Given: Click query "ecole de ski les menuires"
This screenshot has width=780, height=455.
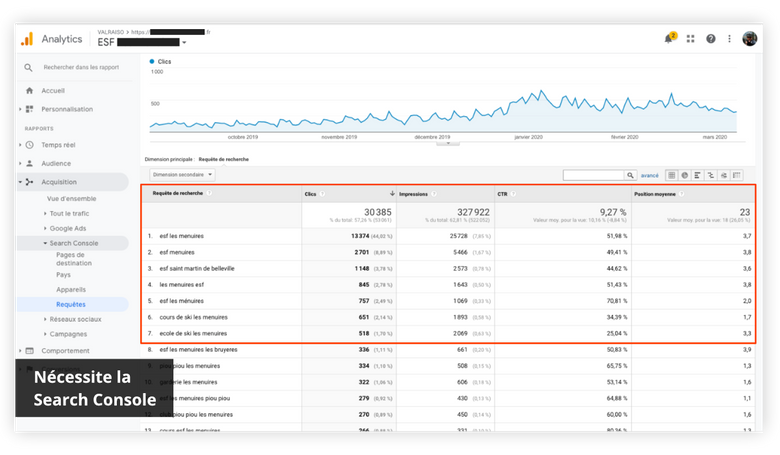Looking at the screenshot, I should (x=193, y=333).
